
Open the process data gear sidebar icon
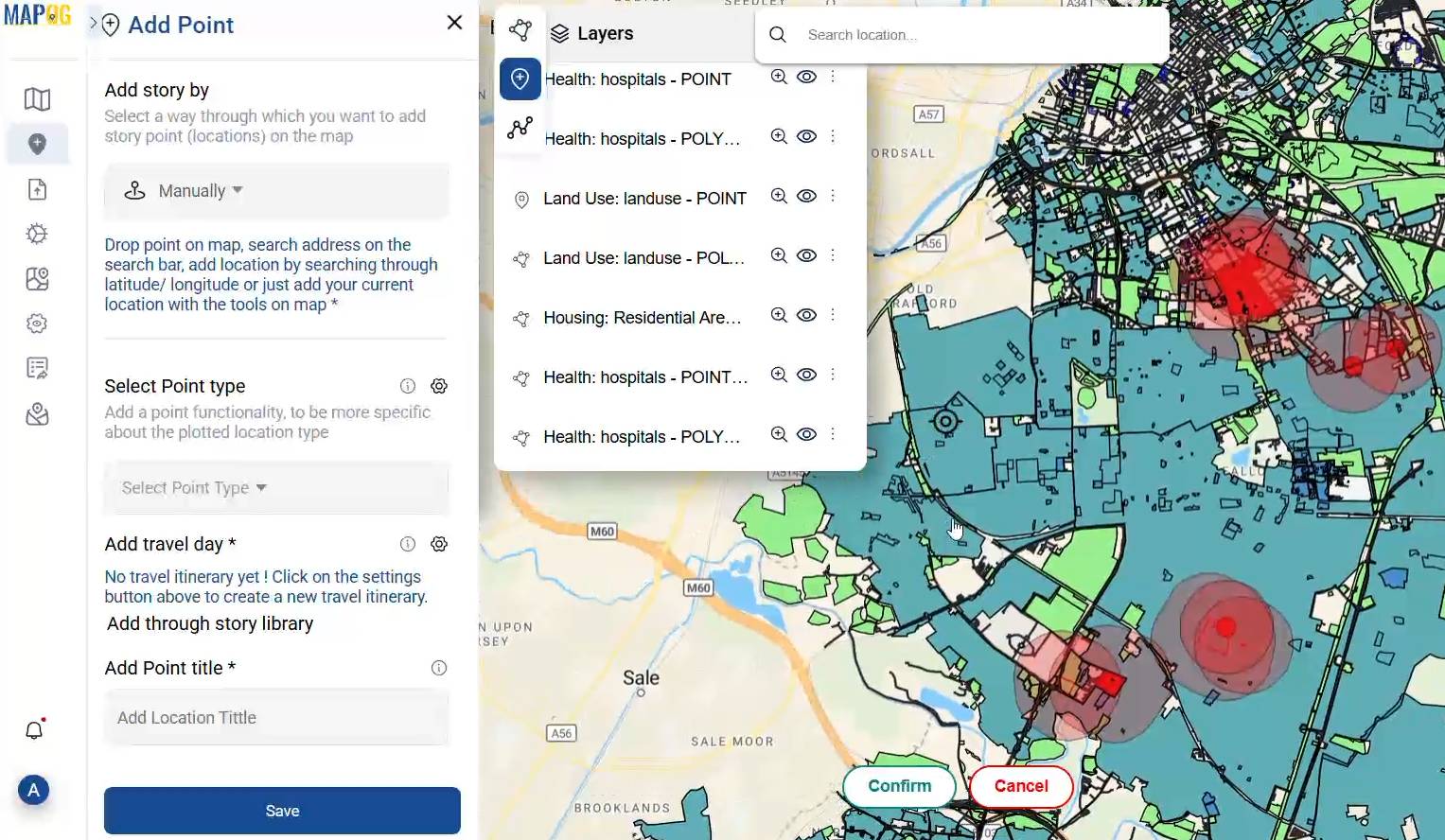point(37,234)
